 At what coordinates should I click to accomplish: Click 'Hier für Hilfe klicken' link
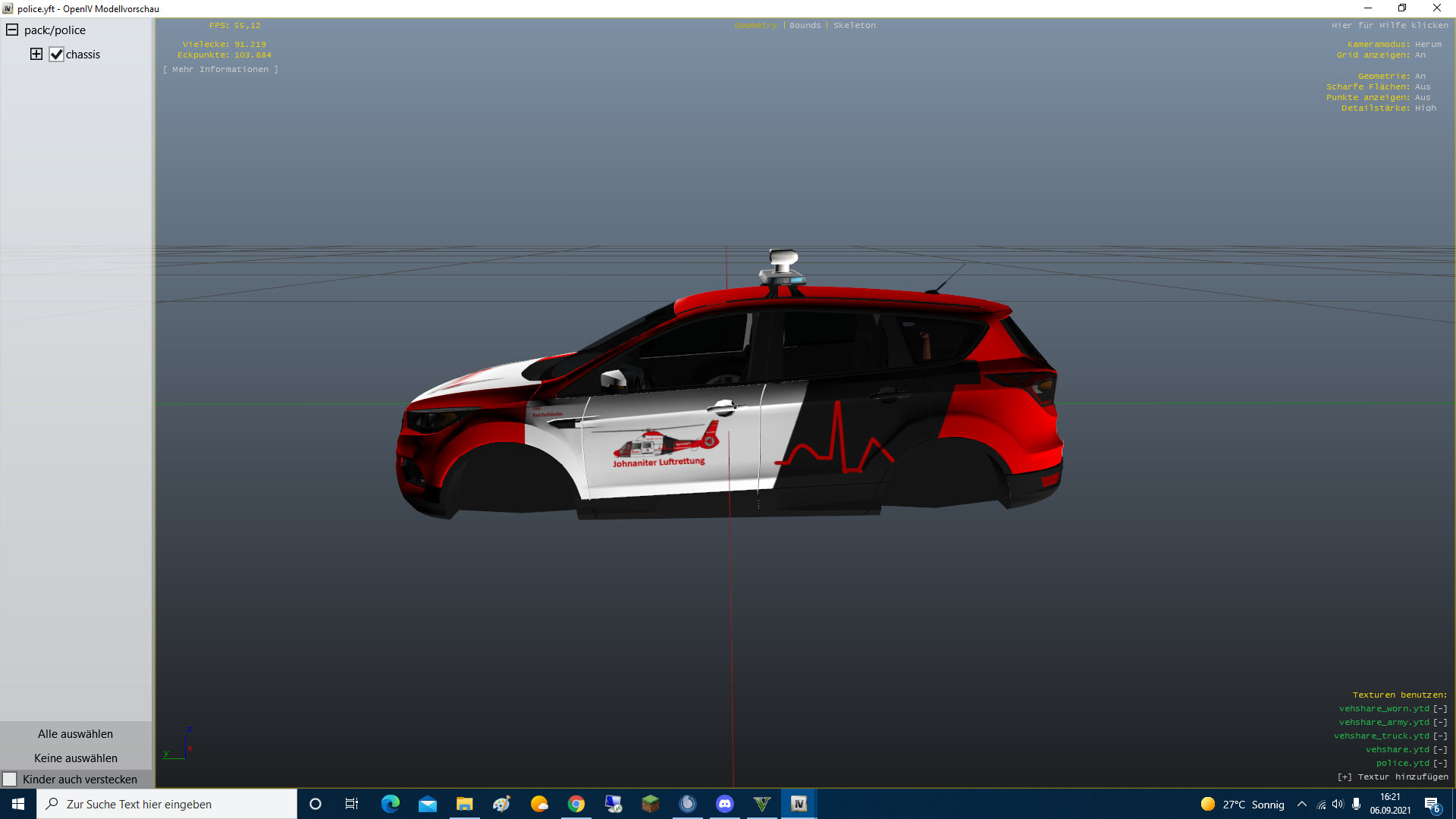point(1389,26)
